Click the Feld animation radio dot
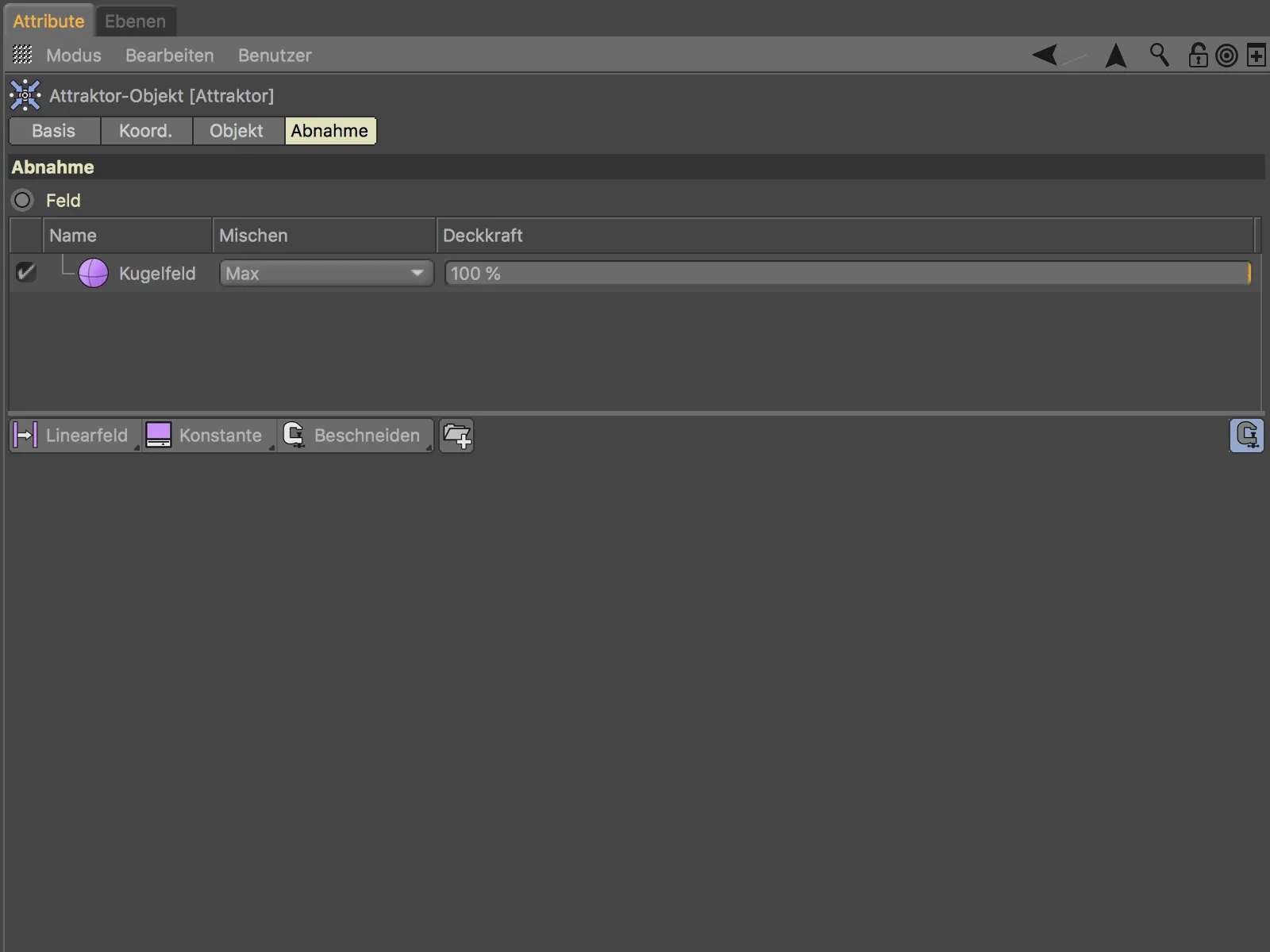The image size is (1270, 952). point(23,200)
